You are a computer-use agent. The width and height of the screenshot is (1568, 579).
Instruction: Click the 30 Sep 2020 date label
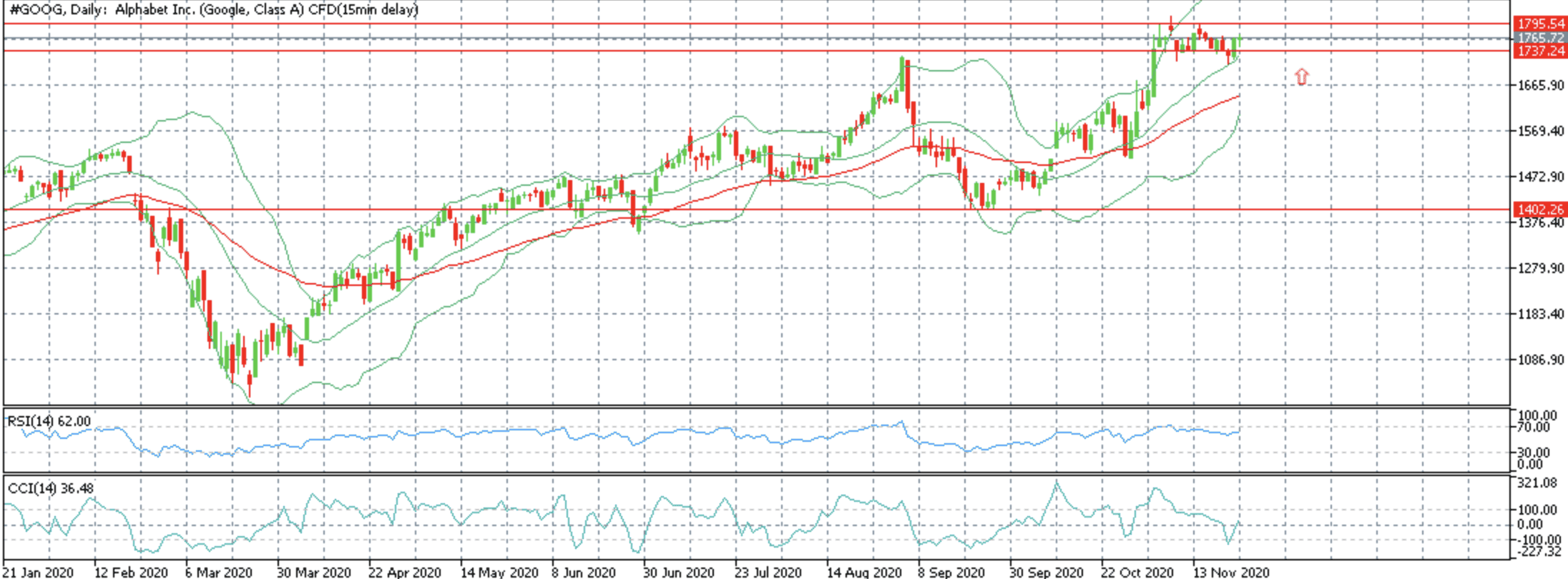pyautogui.click(x=1046, y=572)
